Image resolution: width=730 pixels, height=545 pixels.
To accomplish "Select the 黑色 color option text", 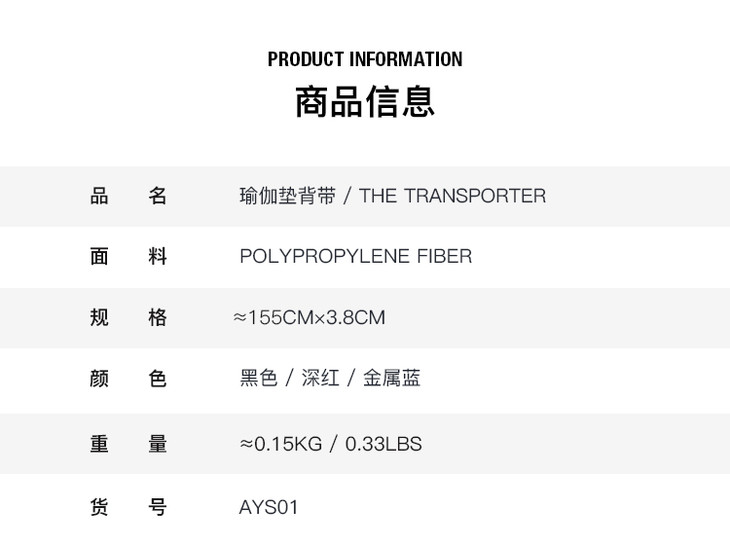I will [258, 379].
